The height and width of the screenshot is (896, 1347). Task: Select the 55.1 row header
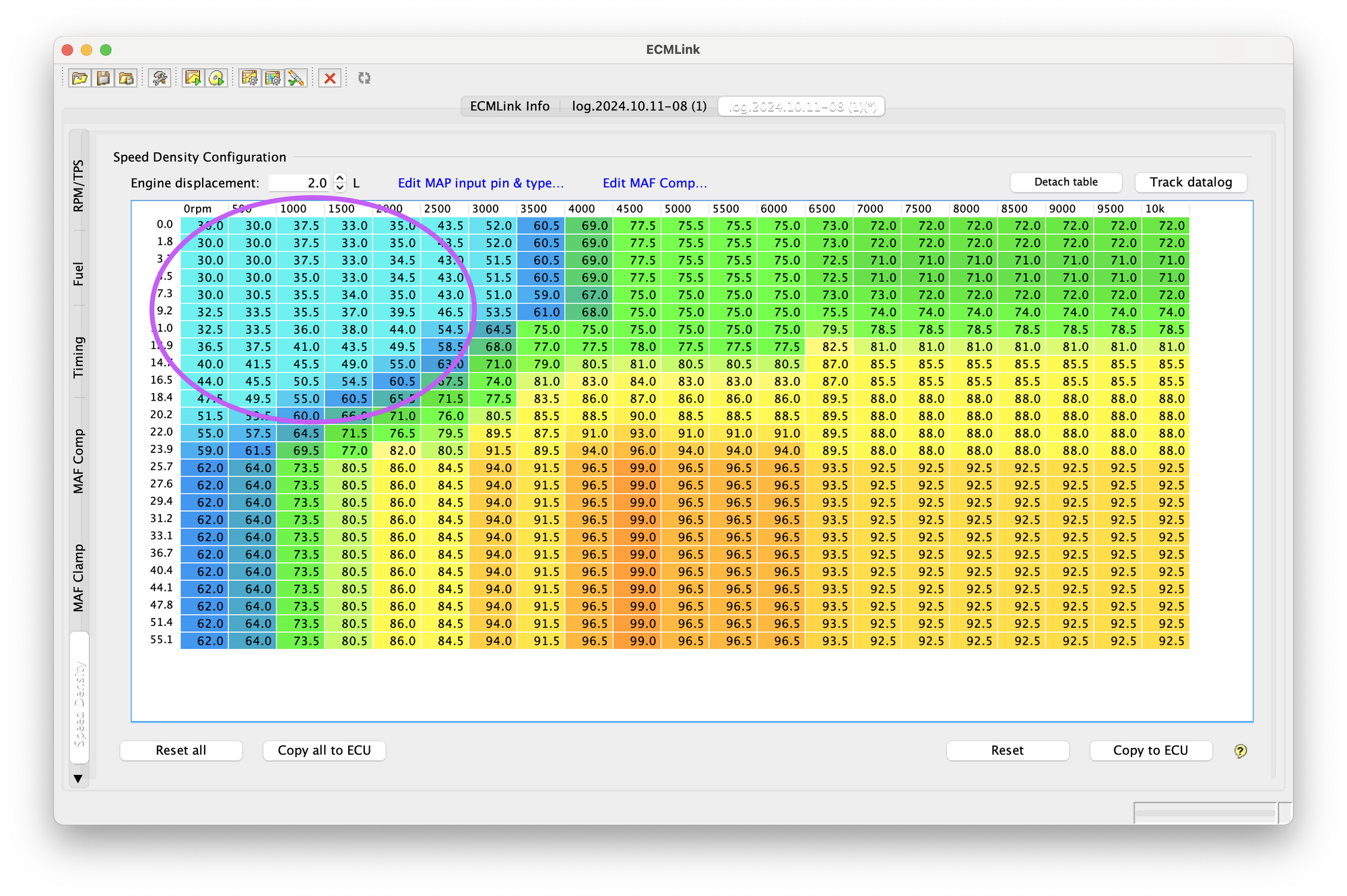pos(162,640)
